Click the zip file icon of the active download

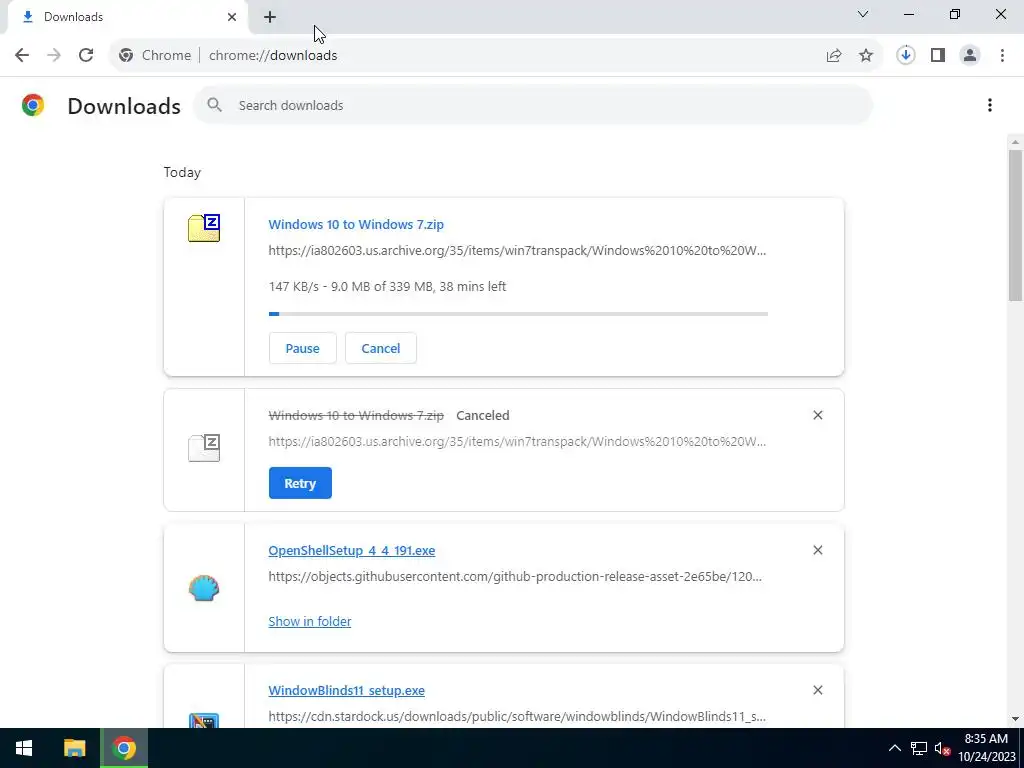tap(204, 228)
